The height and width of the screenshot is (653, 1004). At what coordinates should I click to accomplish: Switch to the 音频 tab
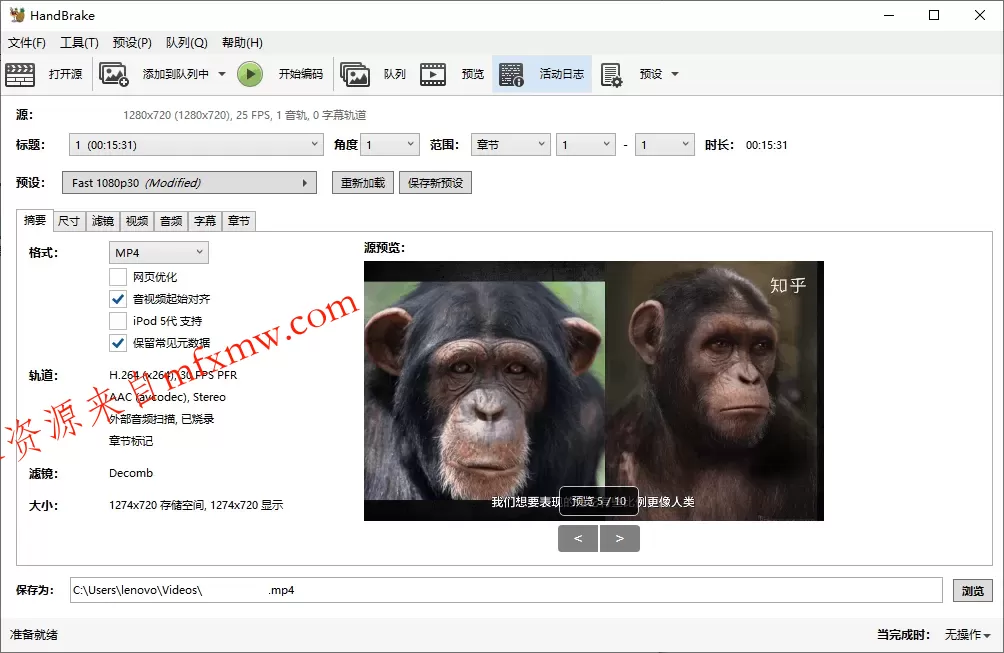[171, 221]
